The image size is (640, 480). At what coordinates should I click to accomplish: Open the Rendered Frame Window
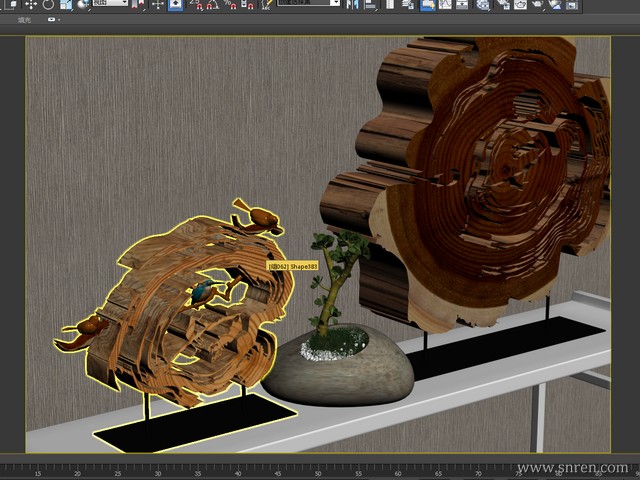[520, 4]
